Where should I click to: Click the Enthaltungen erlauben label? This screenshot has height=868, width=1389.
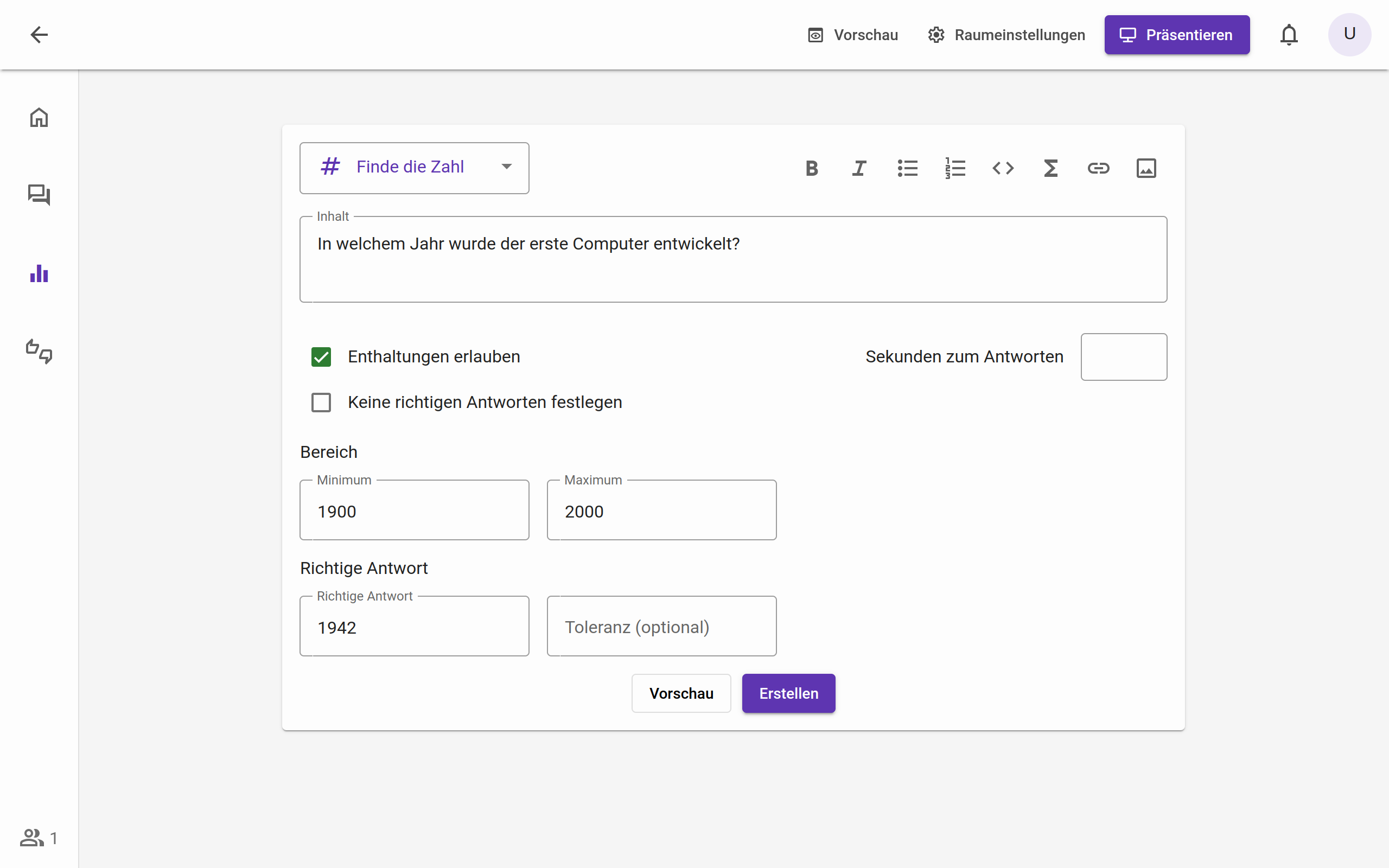click(x=434, y=356)
